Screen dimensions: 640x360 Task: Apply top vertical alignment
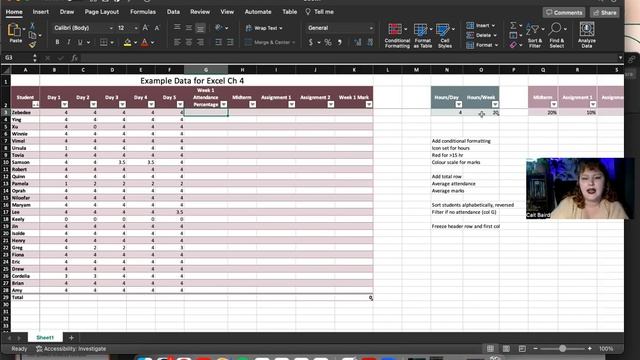[177, 28]
